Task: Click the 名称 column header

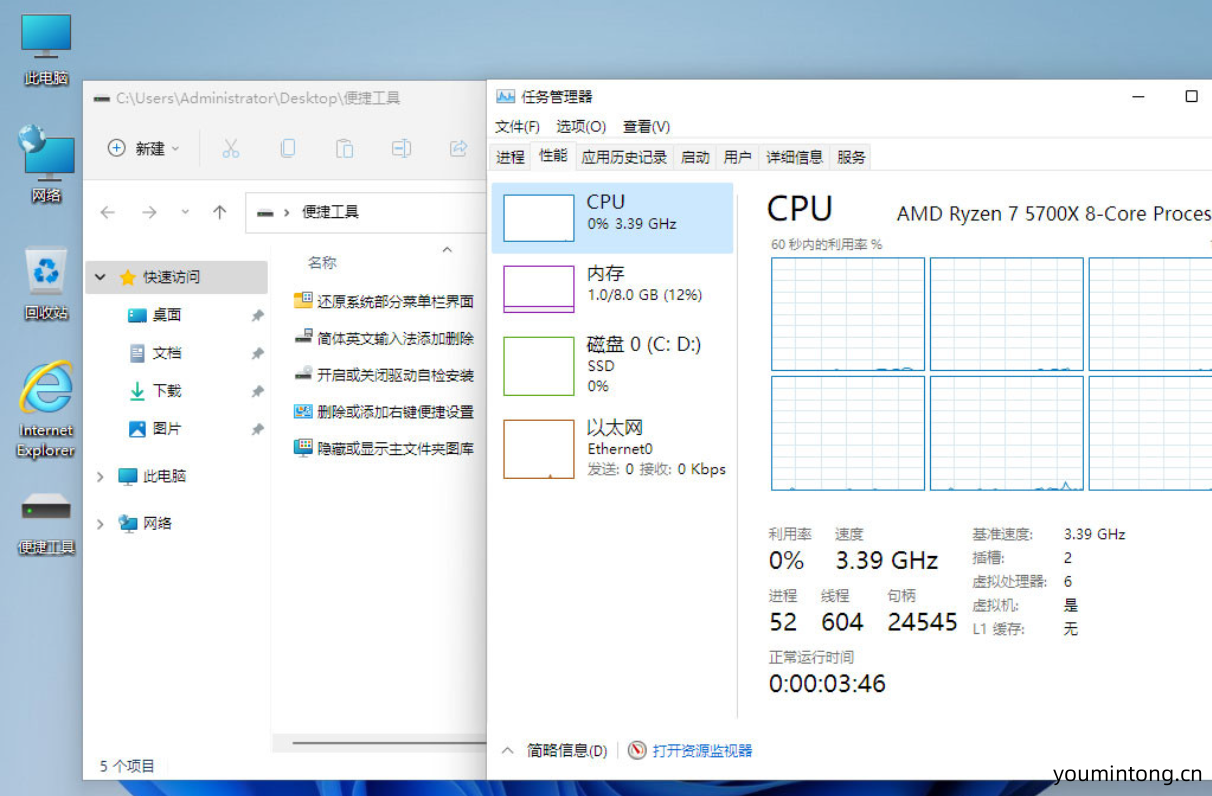Action: pyautogui.click(x=322, y=263)
